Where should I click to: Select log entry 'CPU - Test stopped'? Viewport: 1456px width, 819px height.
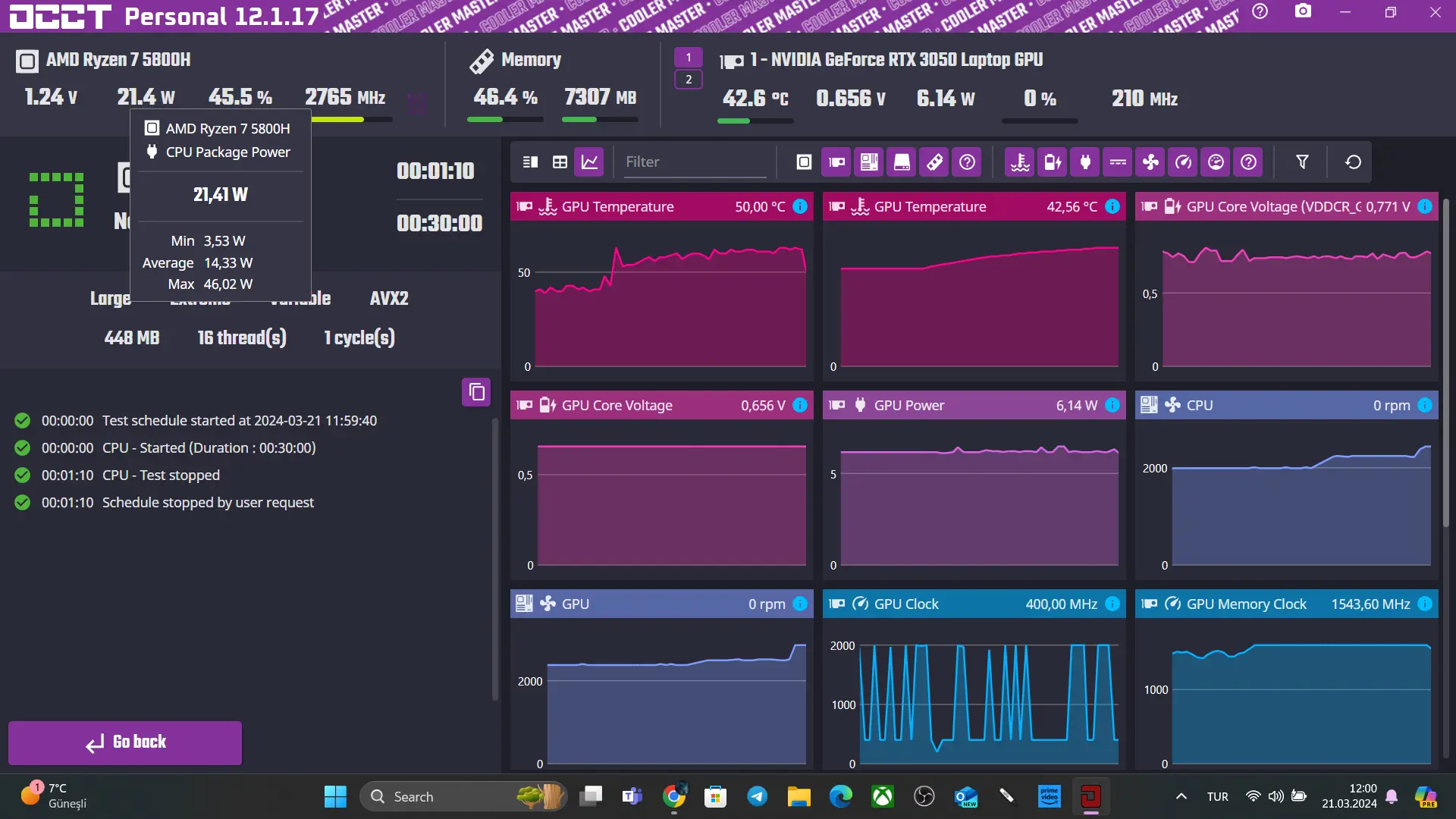click(x=161, y=475)
